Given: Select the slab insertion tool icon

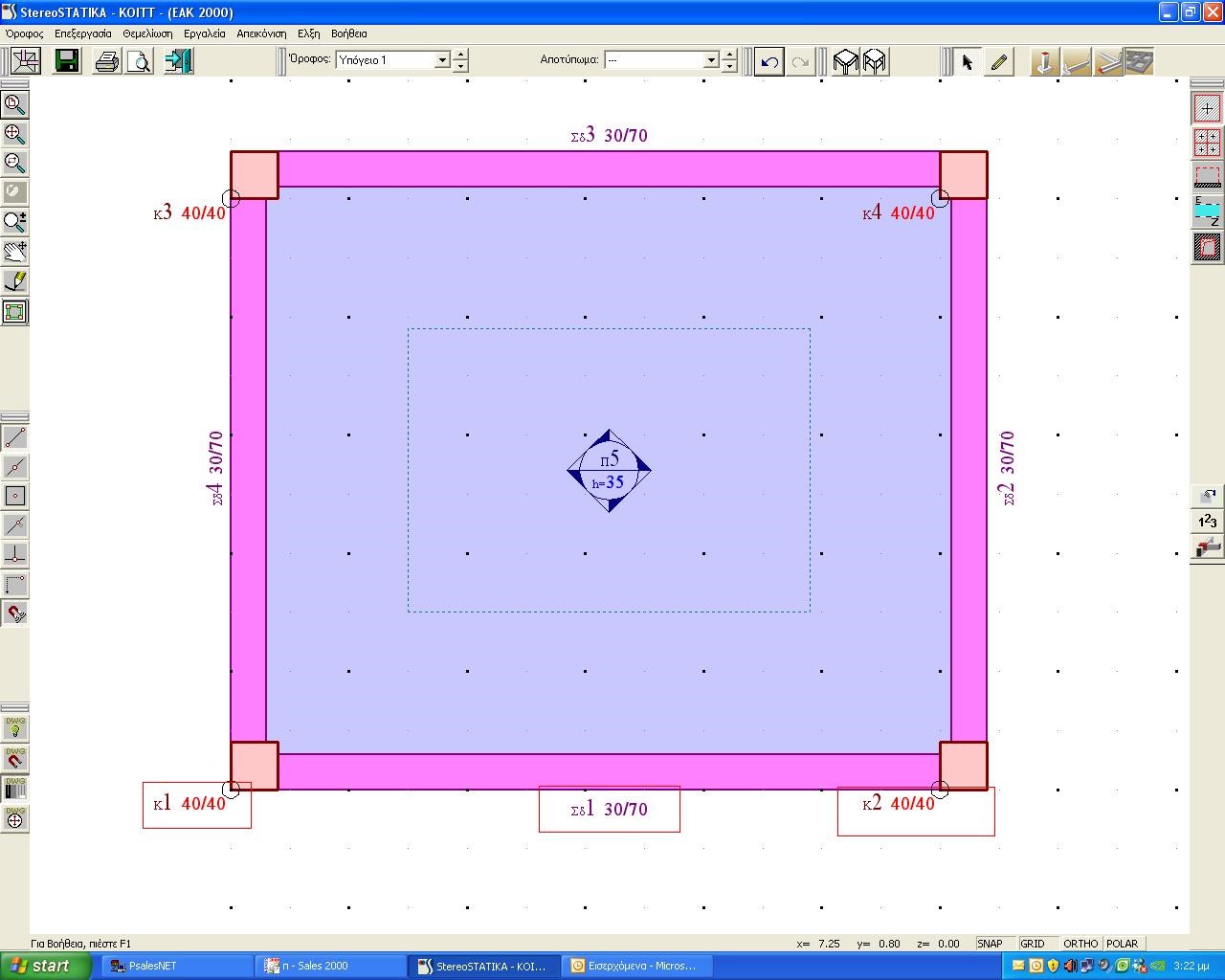Looking at the screenshot, I should tap(1139, 62).
